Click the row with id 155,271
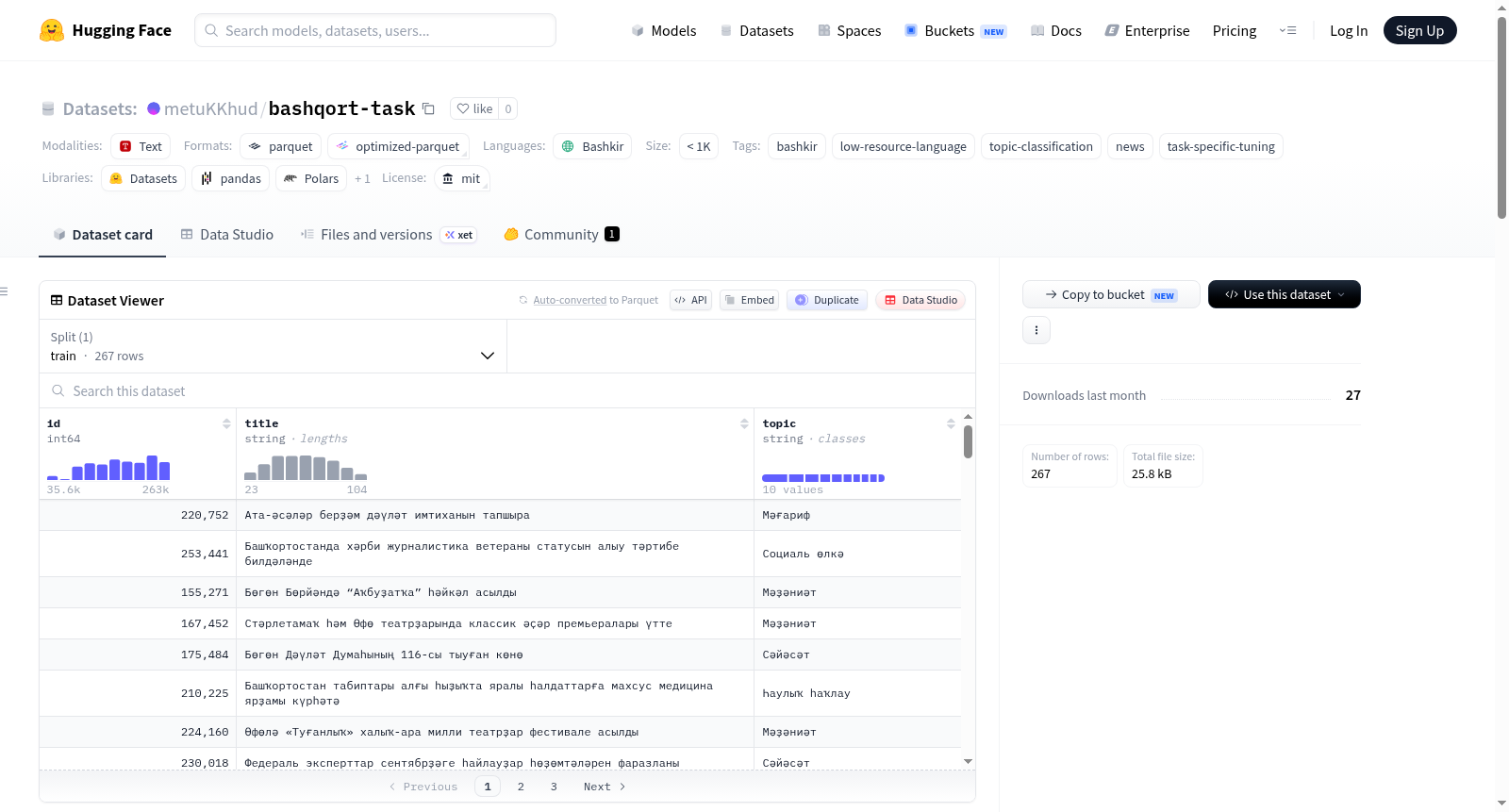 pyautogui.click(x=500, y=592)
